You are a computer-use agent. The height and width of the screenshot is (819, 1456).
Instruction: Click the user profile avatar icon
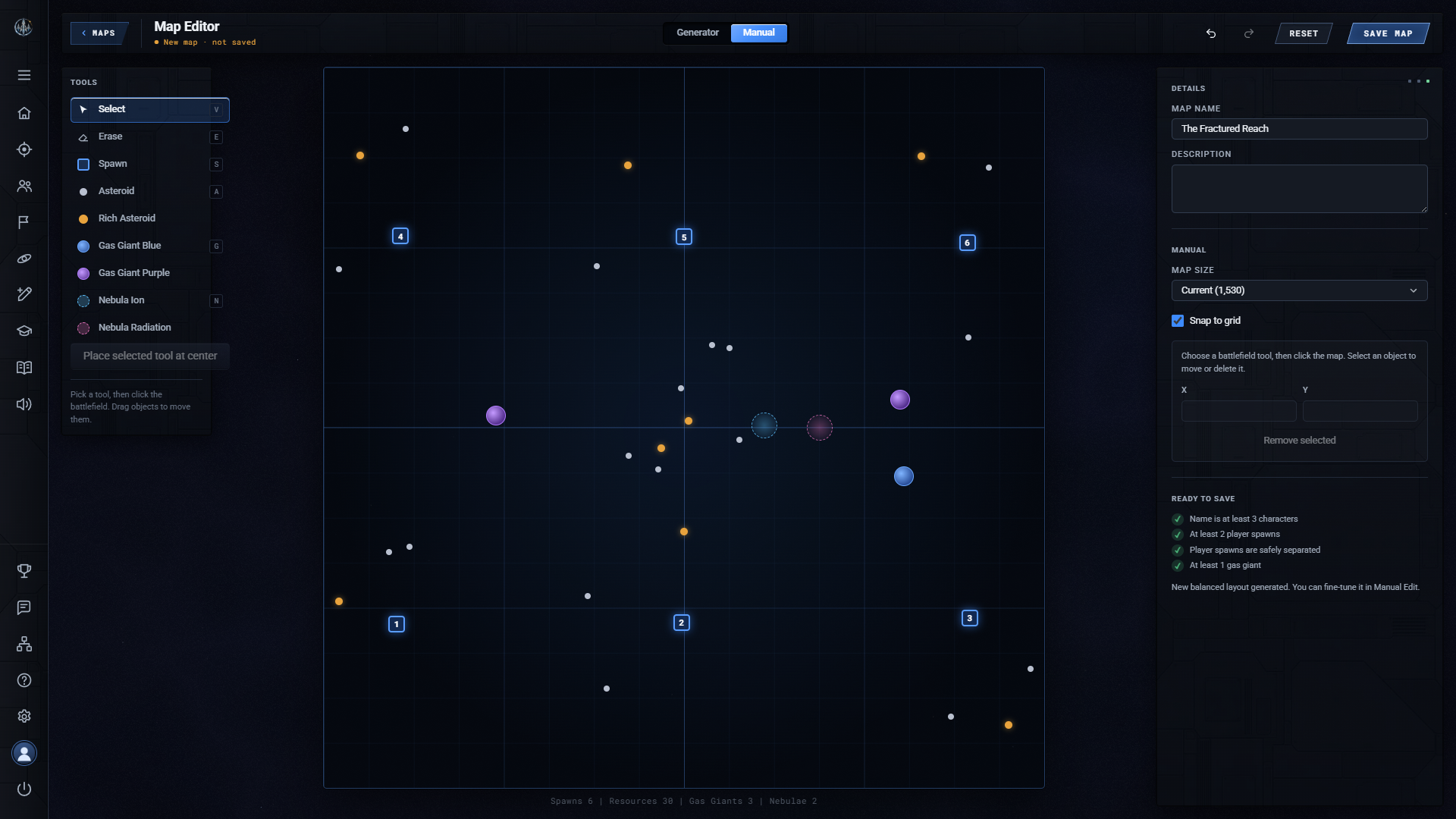24,753
